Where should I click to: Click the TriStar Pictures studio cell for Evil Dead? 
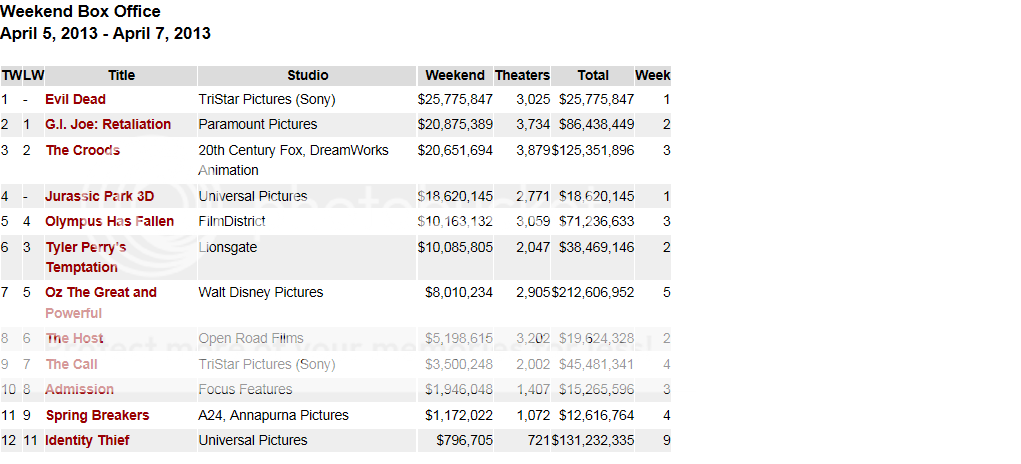(267, 99)
